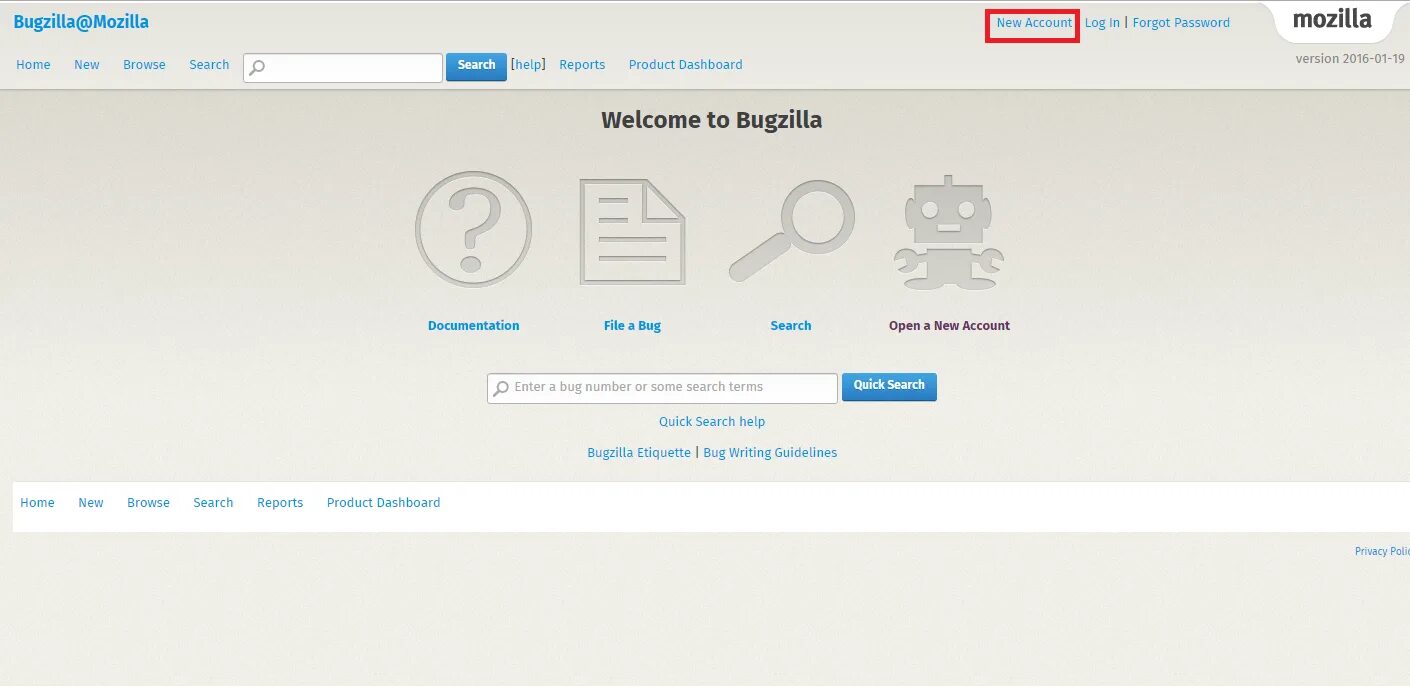Select Search in footer navigation
This screenshot has width=1410, height=687.
tap(213, 503)
